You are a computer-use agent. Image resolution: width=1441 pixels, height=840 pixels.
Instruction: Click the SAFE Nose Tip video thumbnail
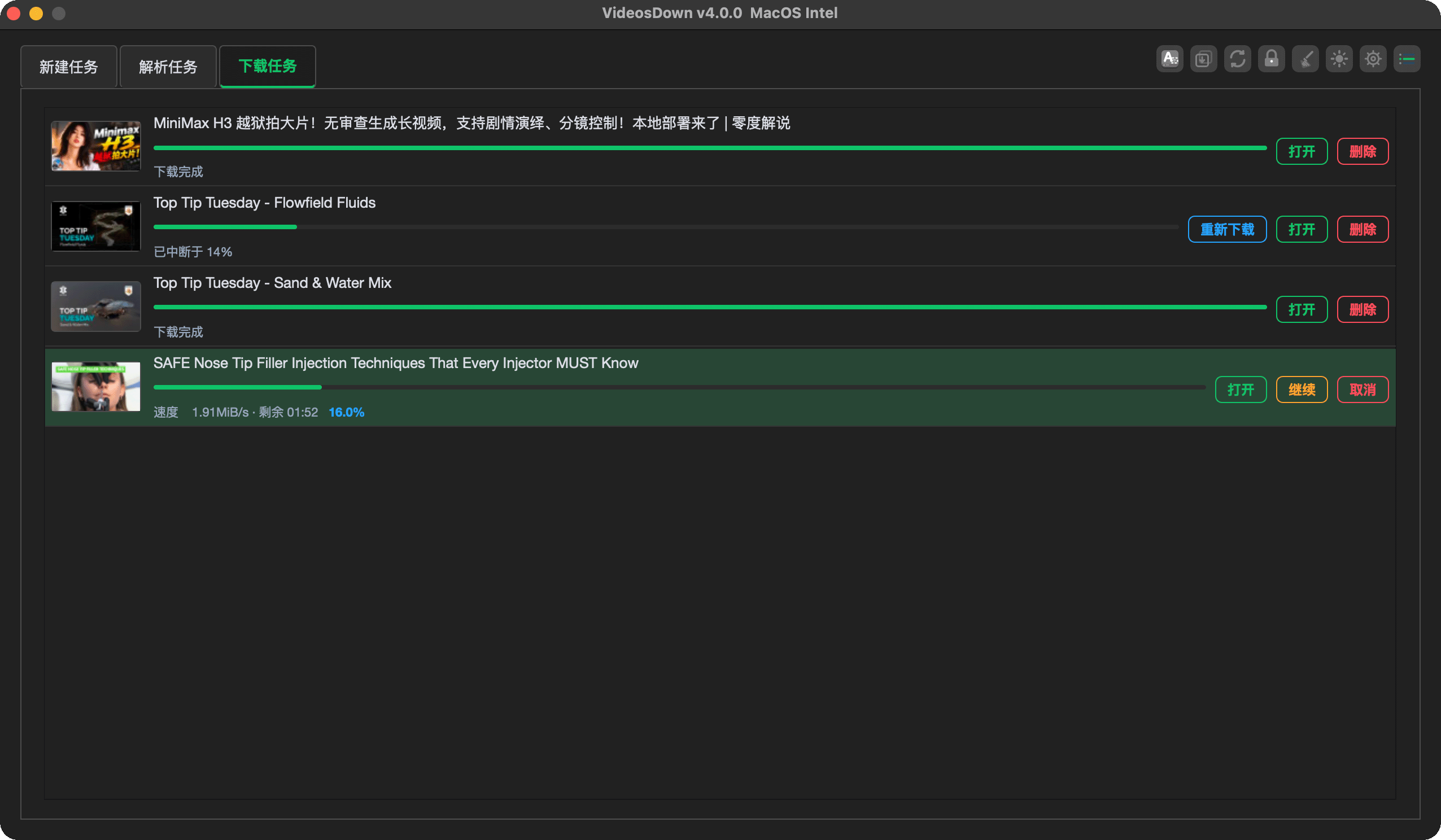(96, 387)
